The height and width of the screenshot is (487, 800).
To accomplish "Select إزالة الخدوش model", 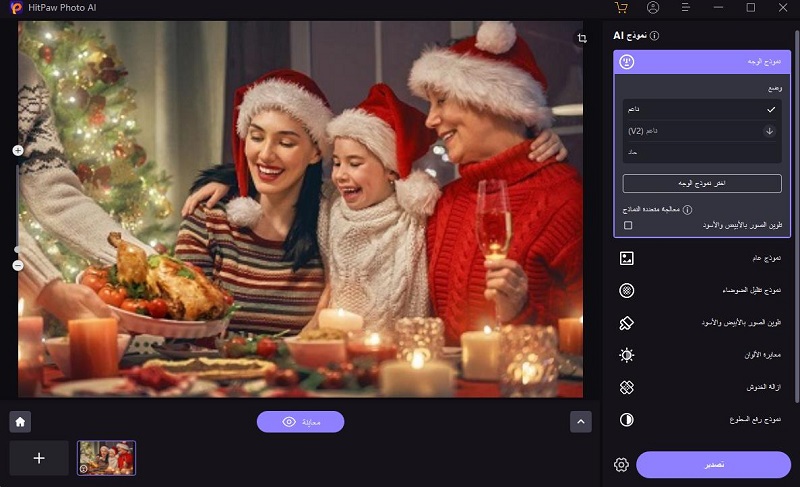I will [x=700, y=387].
